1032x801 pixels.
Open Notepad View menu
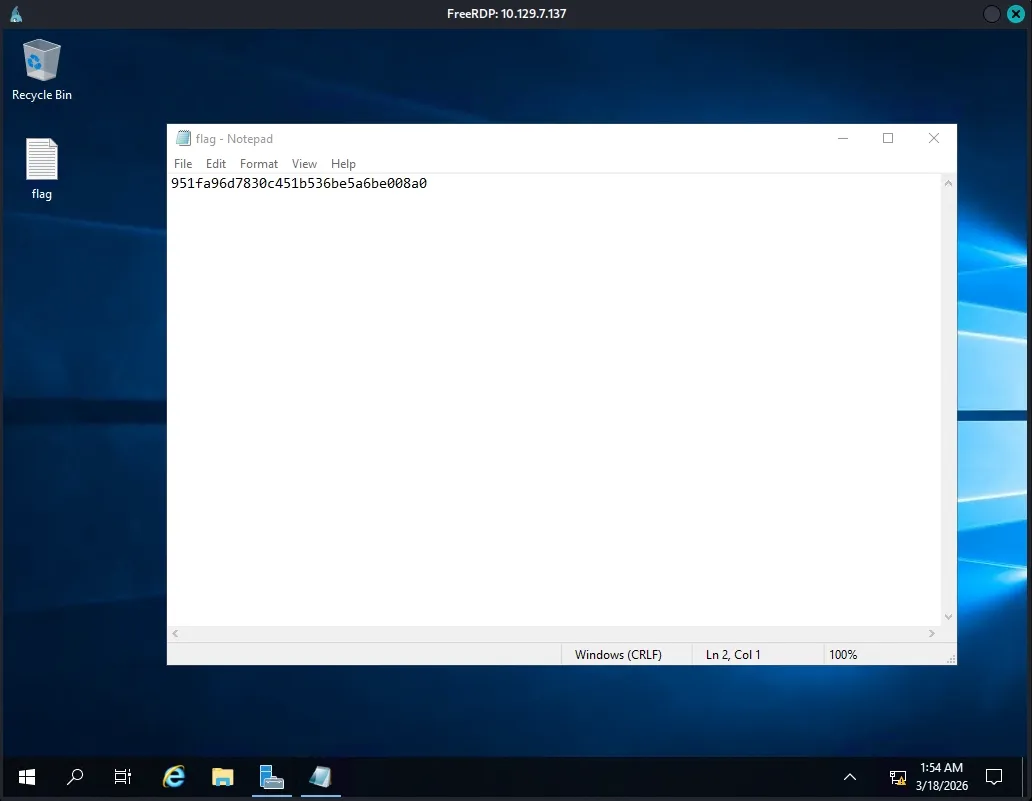coord(304,164)
